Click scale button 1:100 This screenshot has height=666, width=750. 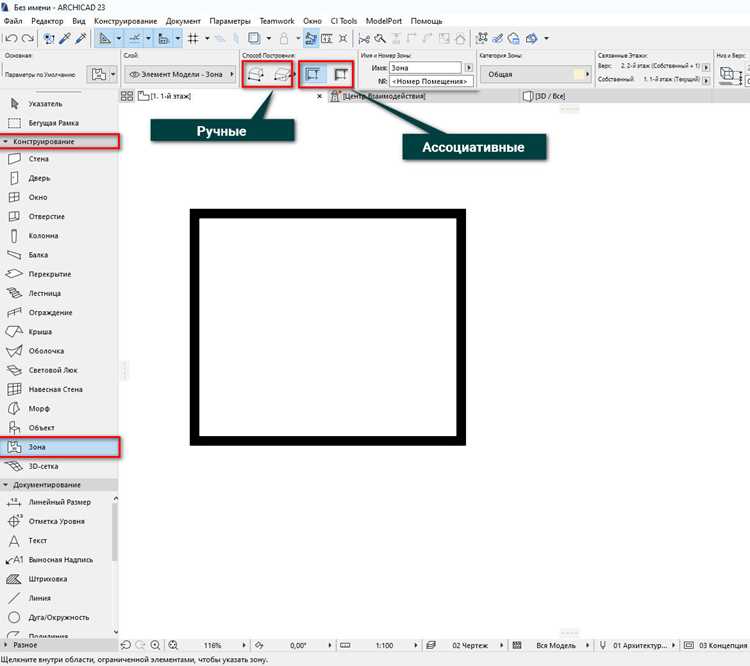(x=385, y=645)
